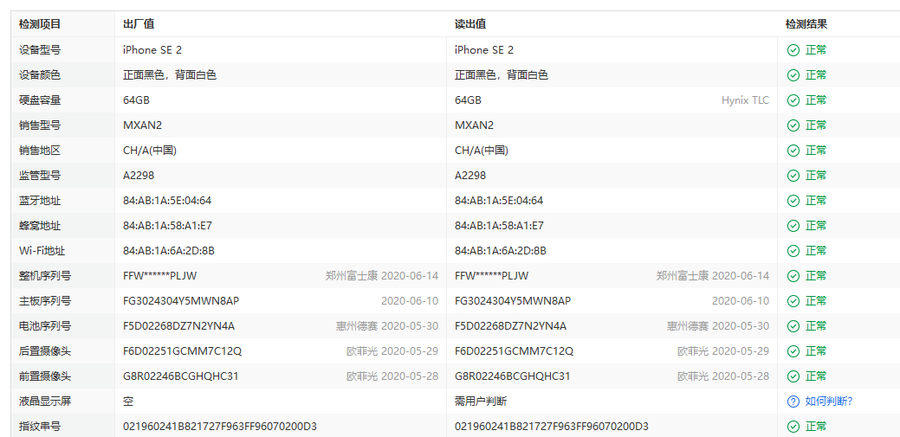Click the 空 factory value for 液晶显示屏
Image resolution: width=900 pixels, height=437 pixels.
[x=128, y=401]
